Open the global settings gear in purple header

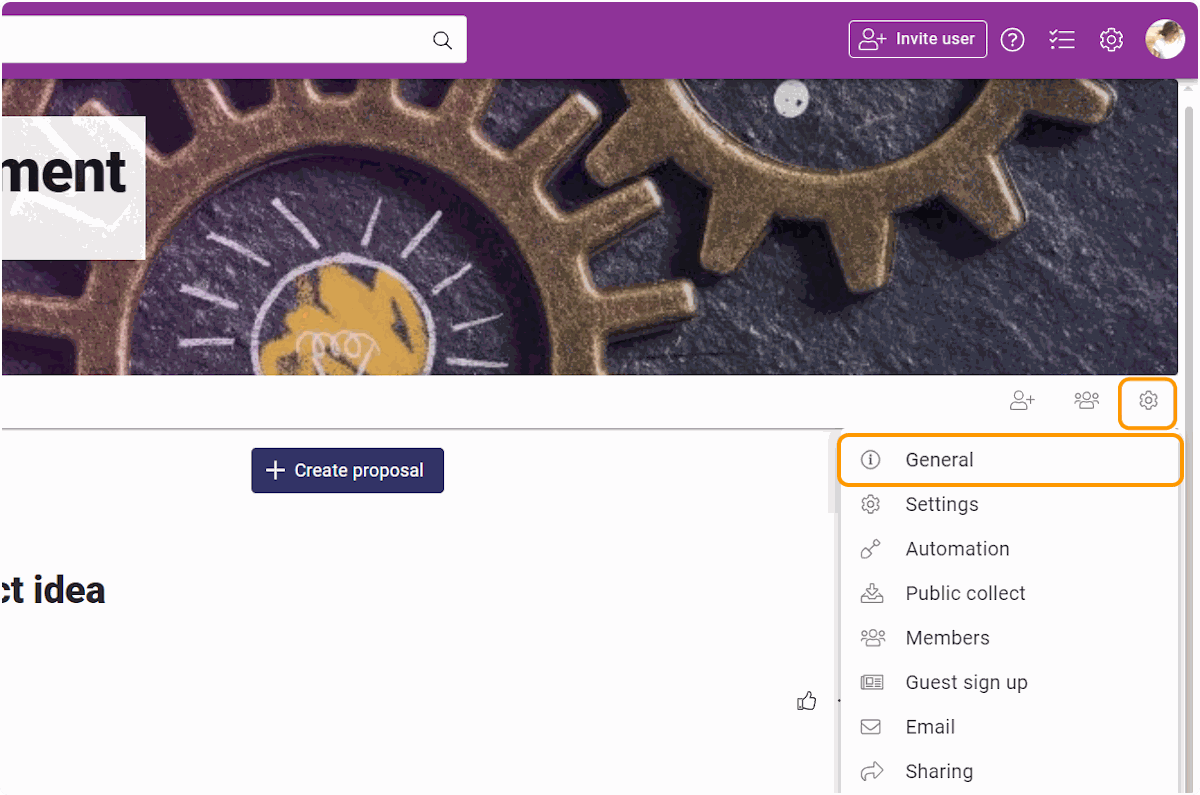(x=1111, y=40)
